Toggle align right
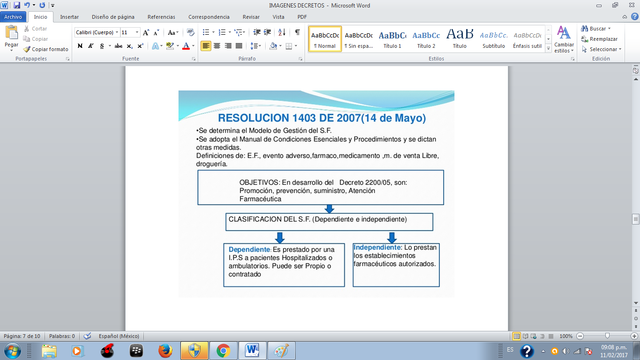640x360 pixels. click(228, 46)
